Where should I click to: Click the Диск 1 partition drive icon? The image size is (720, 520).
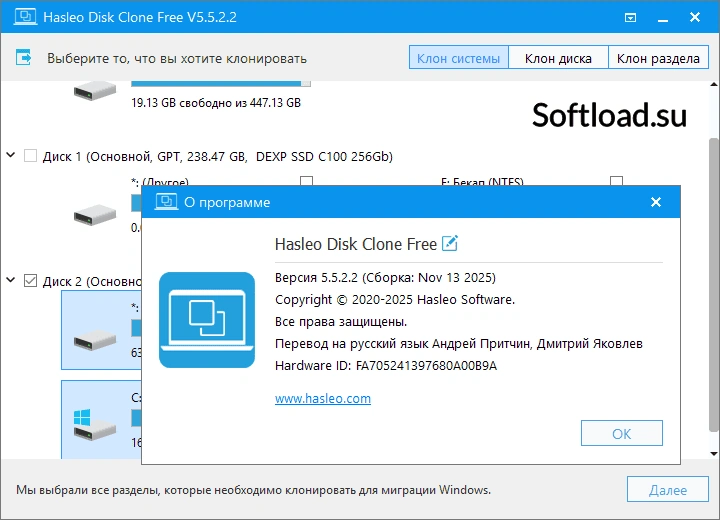[95, 215]
